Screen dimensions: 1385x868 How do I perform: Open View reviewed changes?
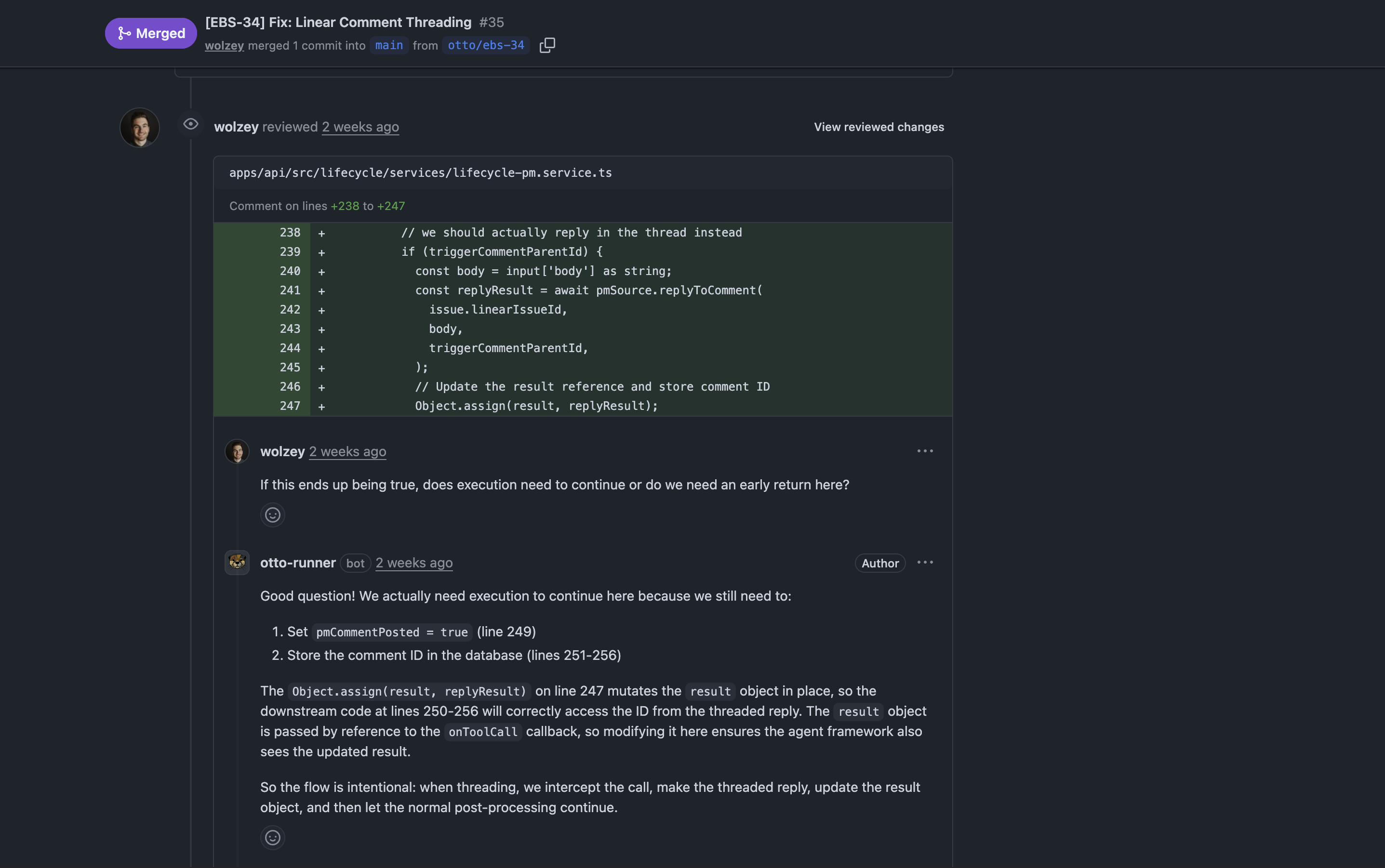(879, 127)
